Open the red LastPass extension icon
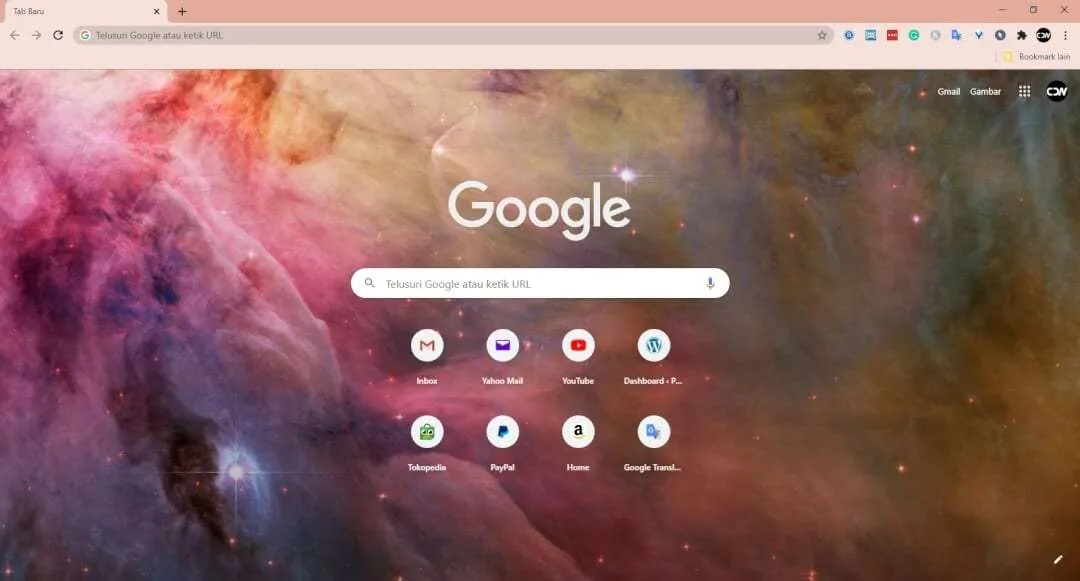Image resolution: width=1080 pixels, height=581 pixels. coord(893,35)
